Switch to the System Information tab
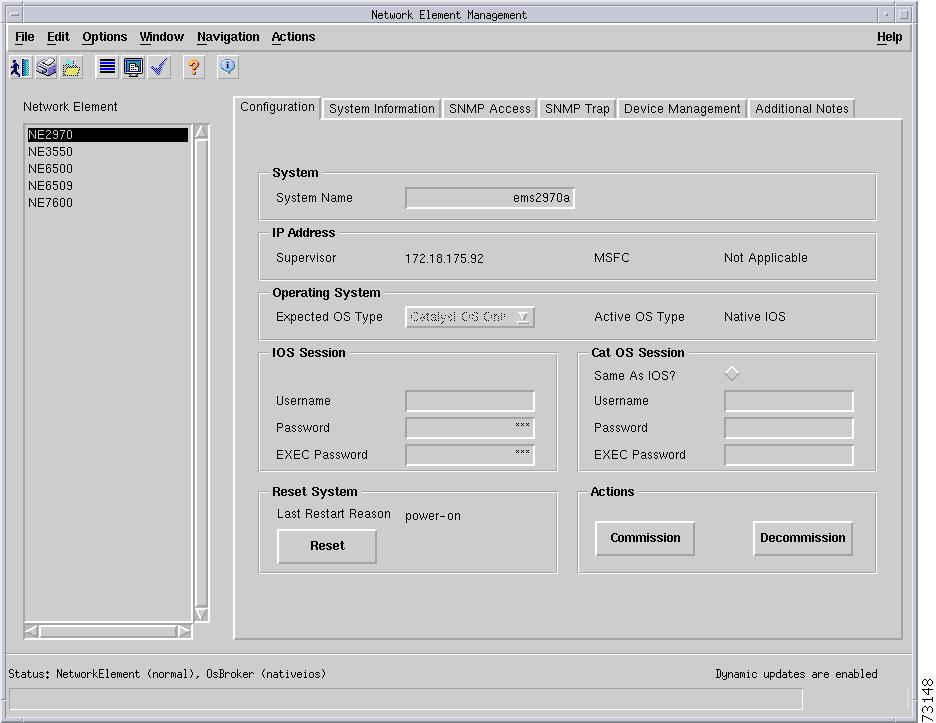The image size is (936, 723). point(381,109)
